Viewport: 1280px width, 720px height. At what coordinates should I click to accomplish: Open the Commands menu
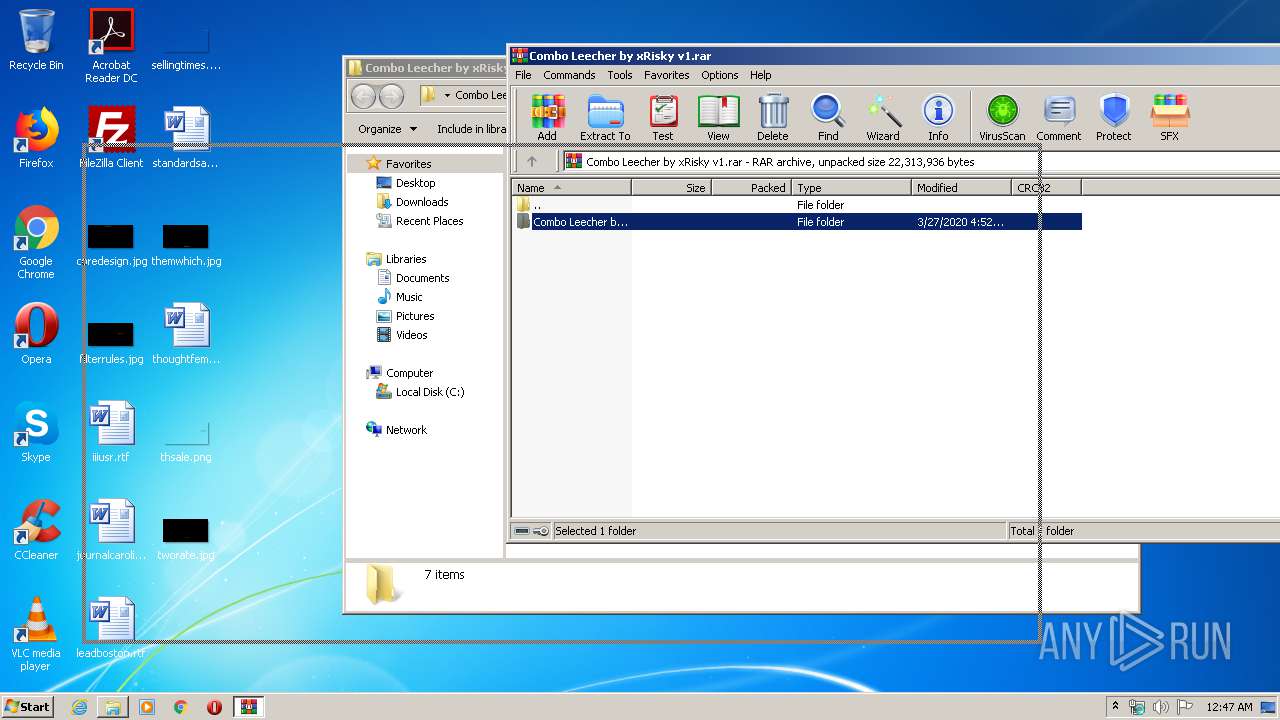(x=569, y=75)
